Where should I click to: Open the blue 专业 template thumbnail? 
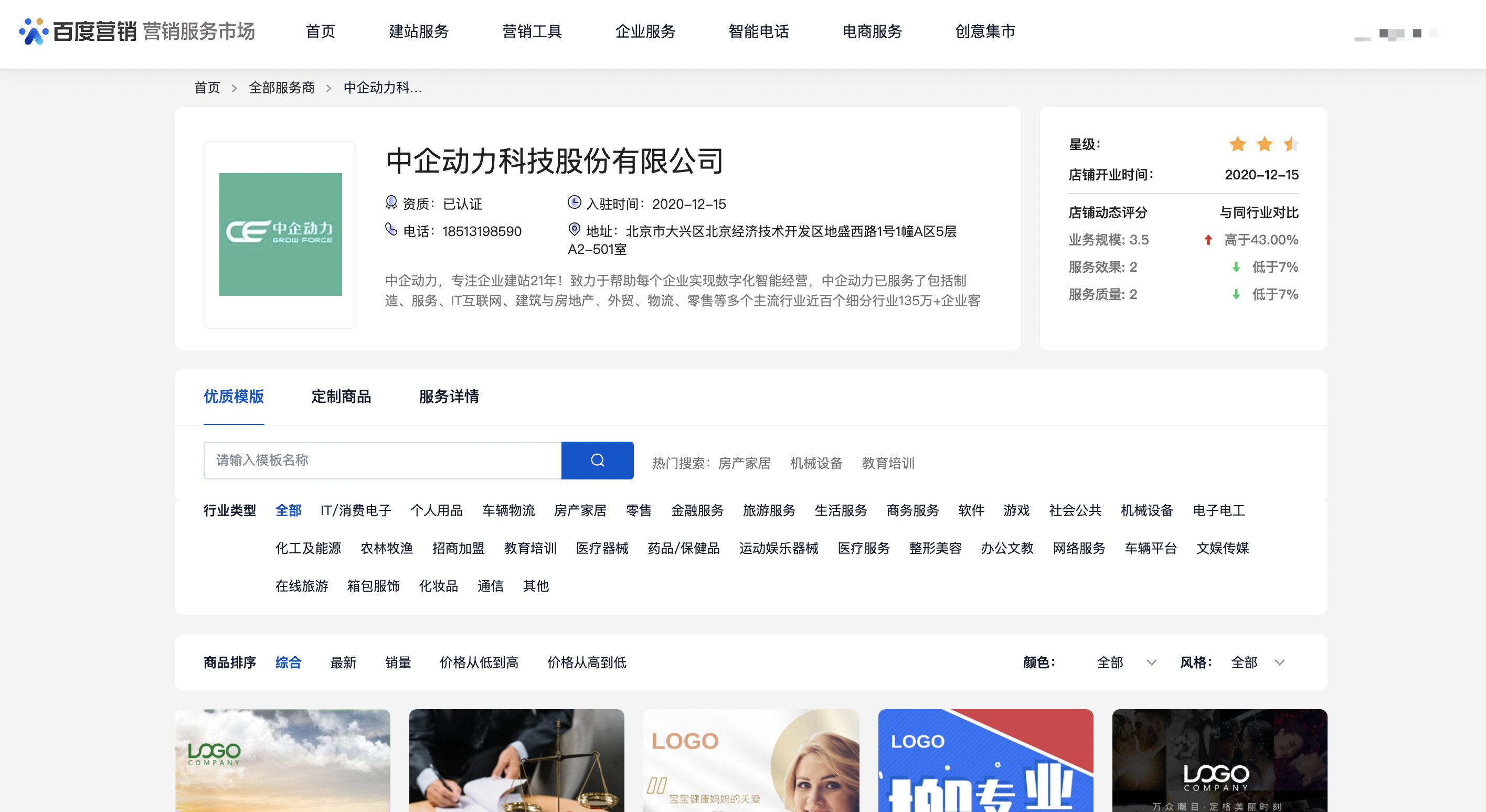[x=985, y=760]
